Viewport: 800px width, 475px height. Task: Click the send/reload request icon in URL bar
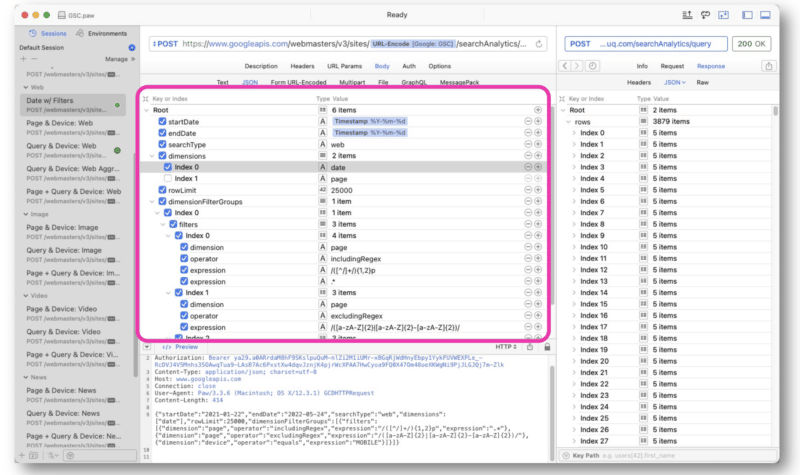click(x=539, y=44)
